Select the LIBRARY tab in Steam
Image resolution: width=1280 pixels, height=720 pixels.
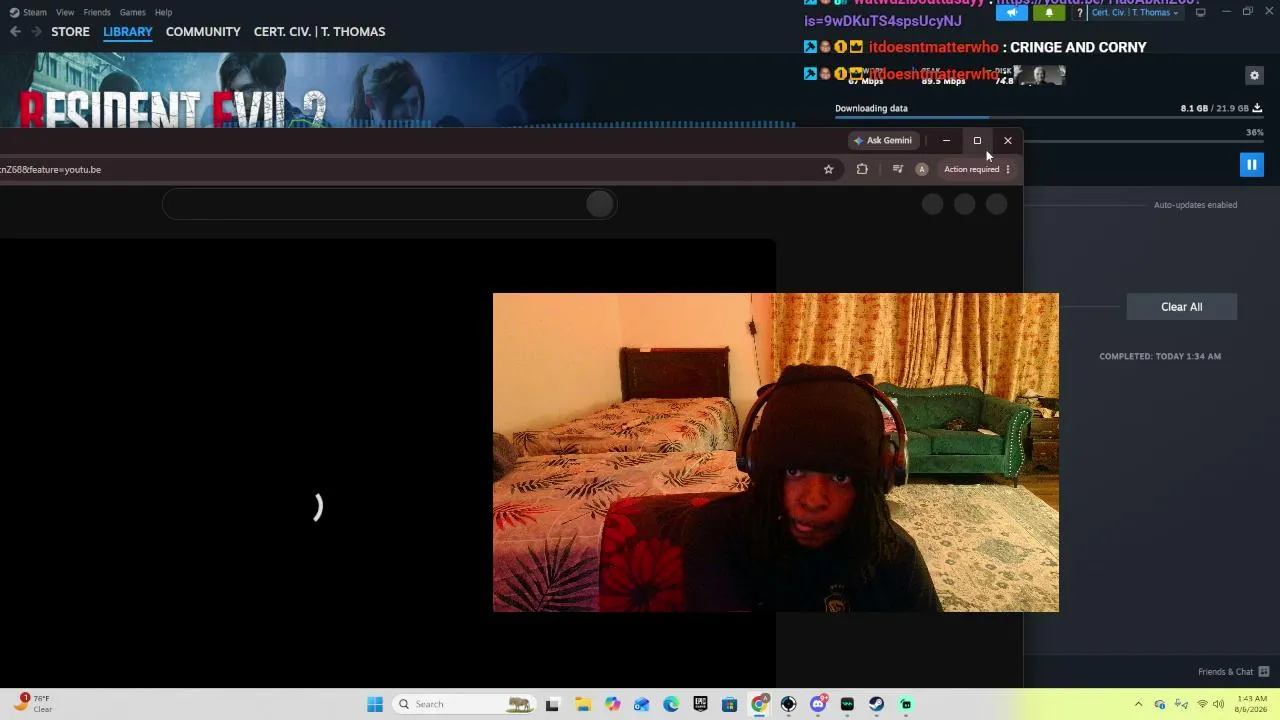click(128, 32)
